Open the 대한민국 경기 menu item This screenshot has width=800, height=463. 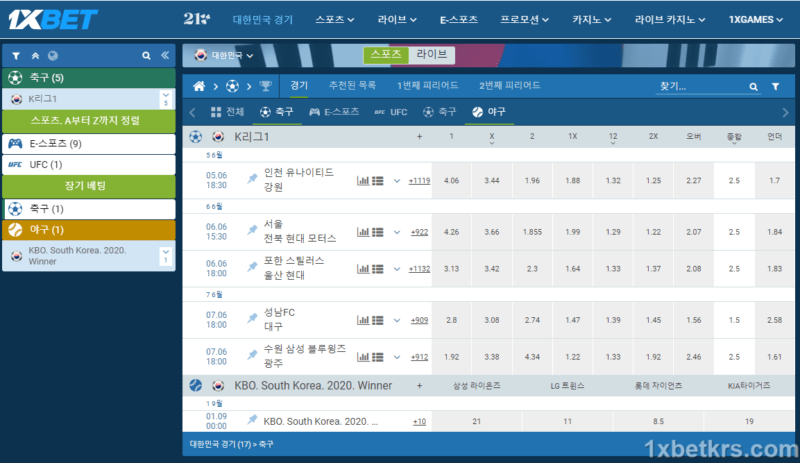(x=263, y=20)
